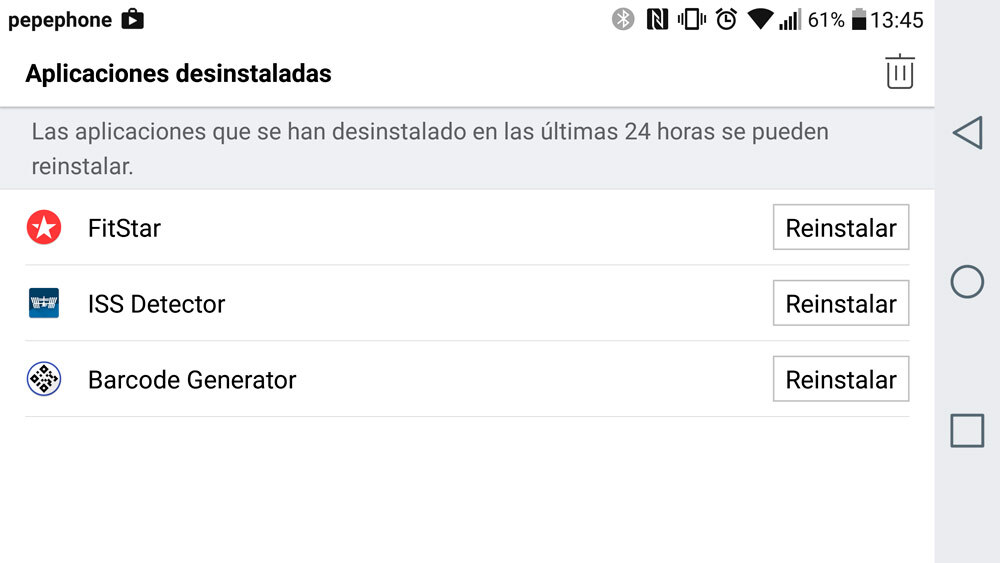Tap the alarm clock status icon
This screenshot has width=1000, height=563.
tap(726, 19)
